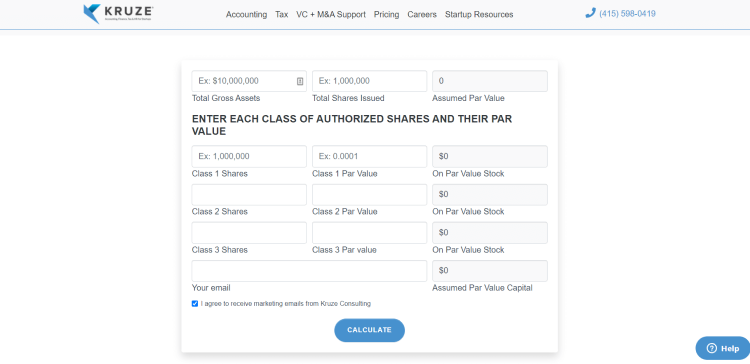Open the Tax menu
The height and width of the screenshot is (364, 750).
click(x=282, y=15)
